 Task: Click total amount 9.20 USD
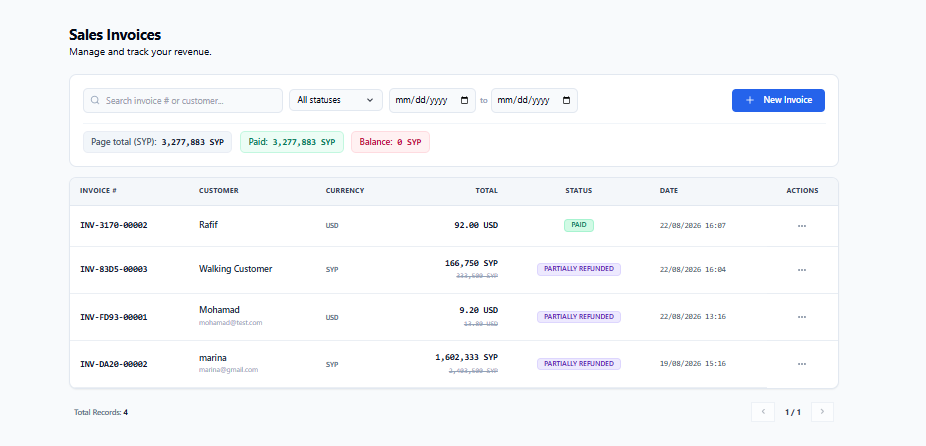pyautogui.click(x=478, y=310)
